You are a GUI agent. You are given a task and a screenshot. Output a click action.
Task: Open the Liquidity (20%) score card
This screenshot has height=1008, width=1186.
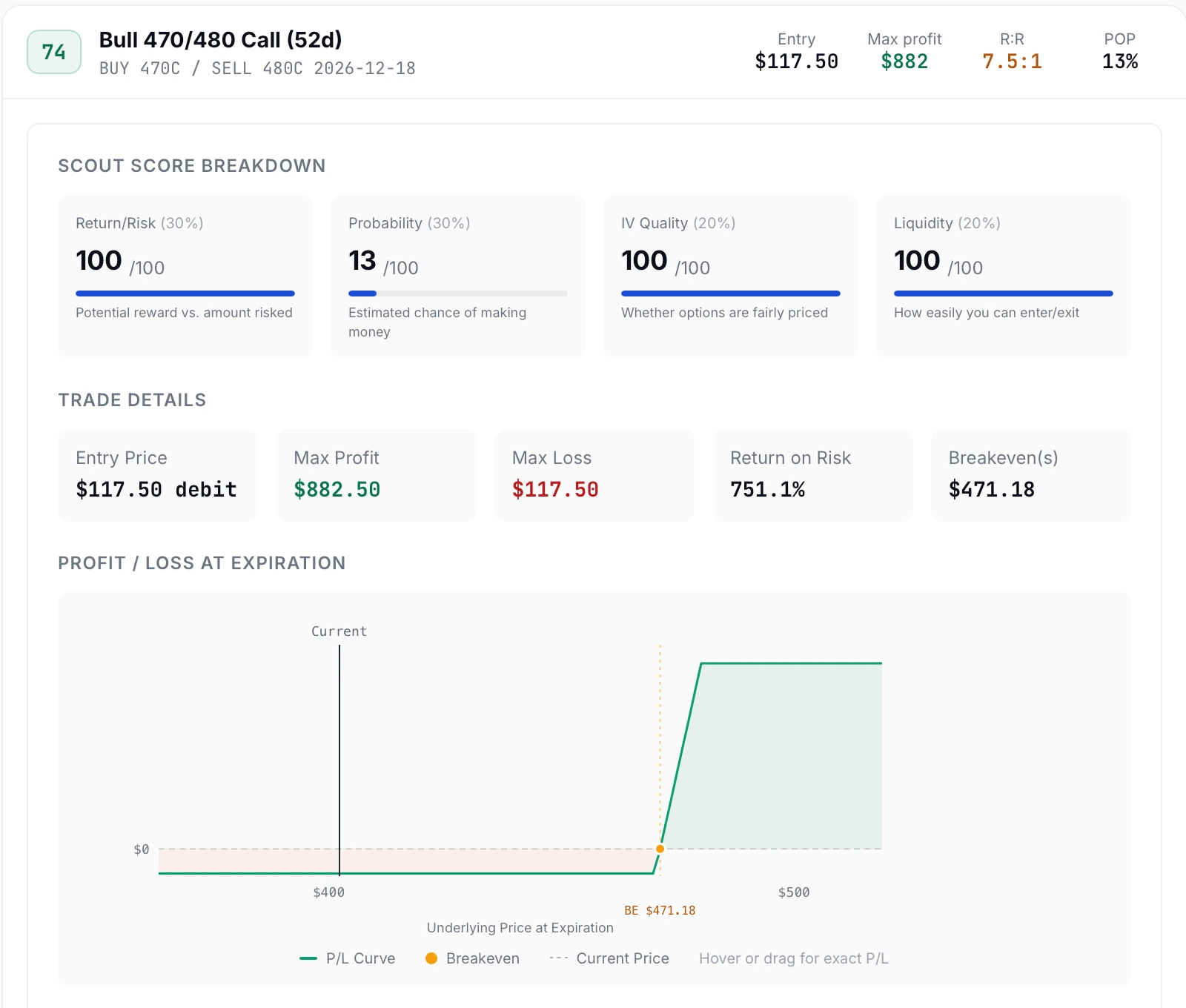[x=1004, y=276]
